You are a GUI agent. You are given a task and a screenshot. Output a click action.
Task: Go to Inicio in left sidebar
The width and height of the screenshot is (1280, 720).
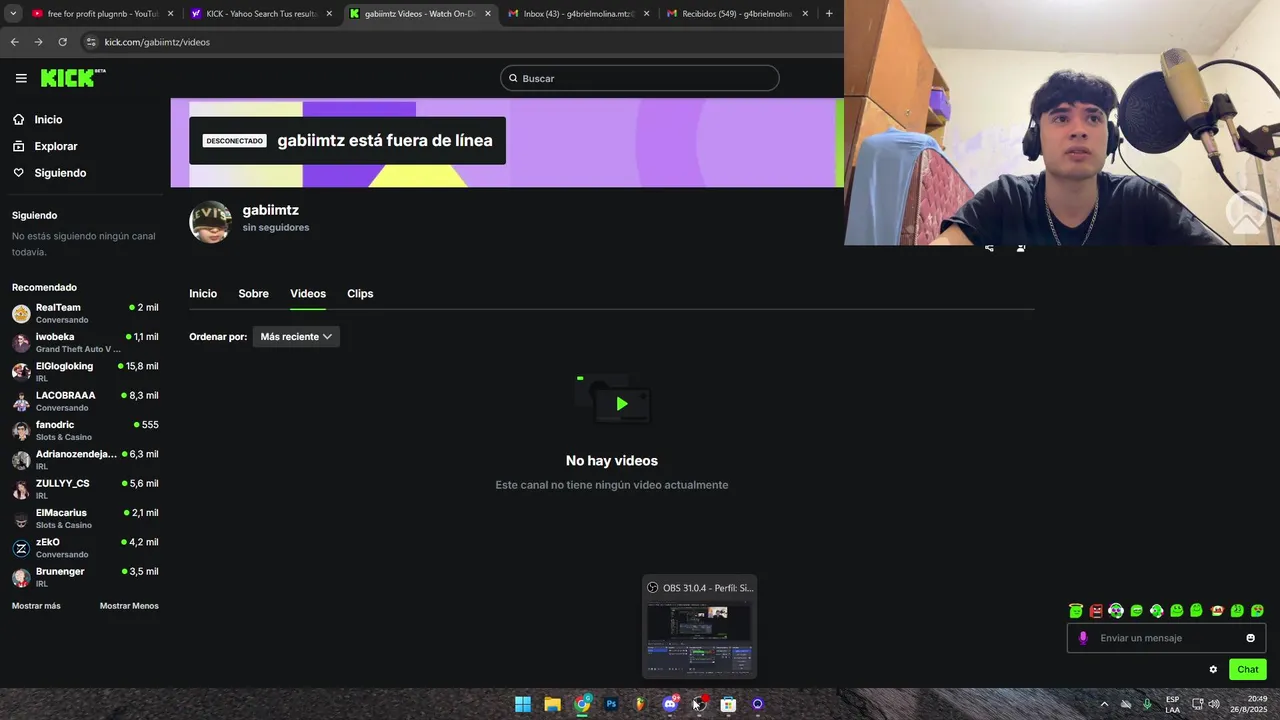tap(48, 120)
